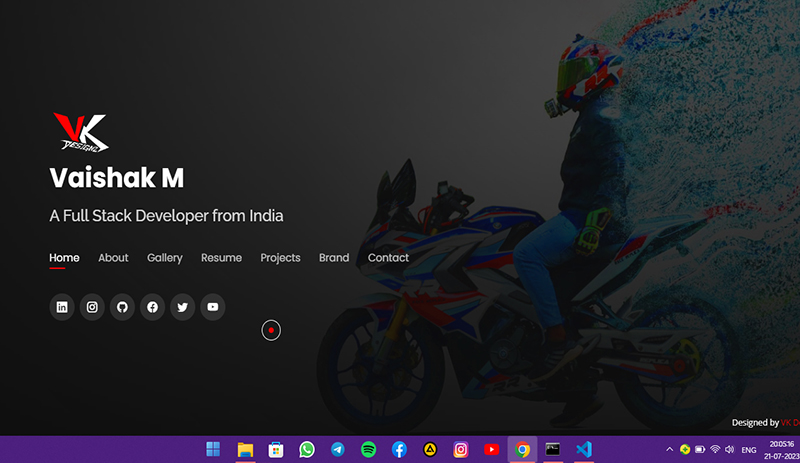The height and width of the screenshot is (463, 800).
Task: Open WhatsApp from the taskbar
Action: (x=307, y=449)
